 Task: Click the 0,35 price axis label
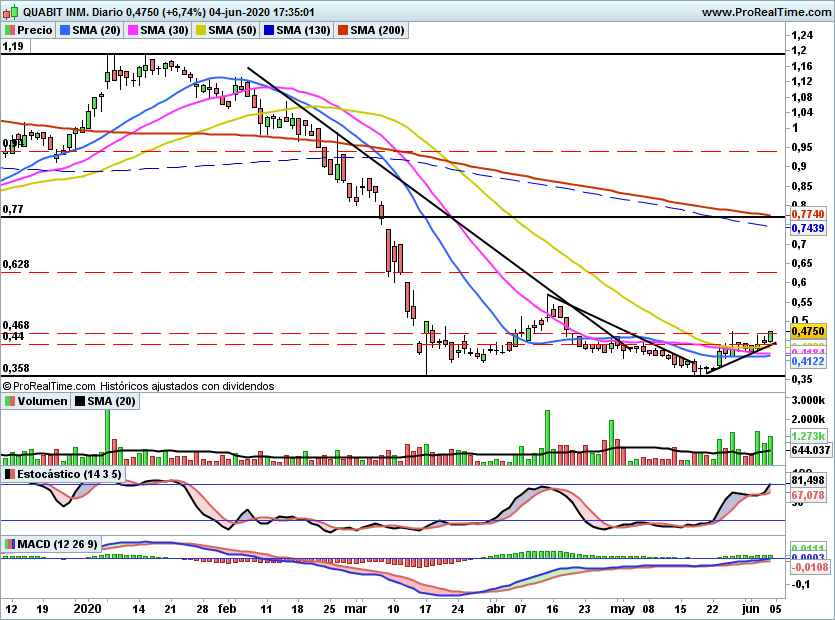tap(802, 379)
